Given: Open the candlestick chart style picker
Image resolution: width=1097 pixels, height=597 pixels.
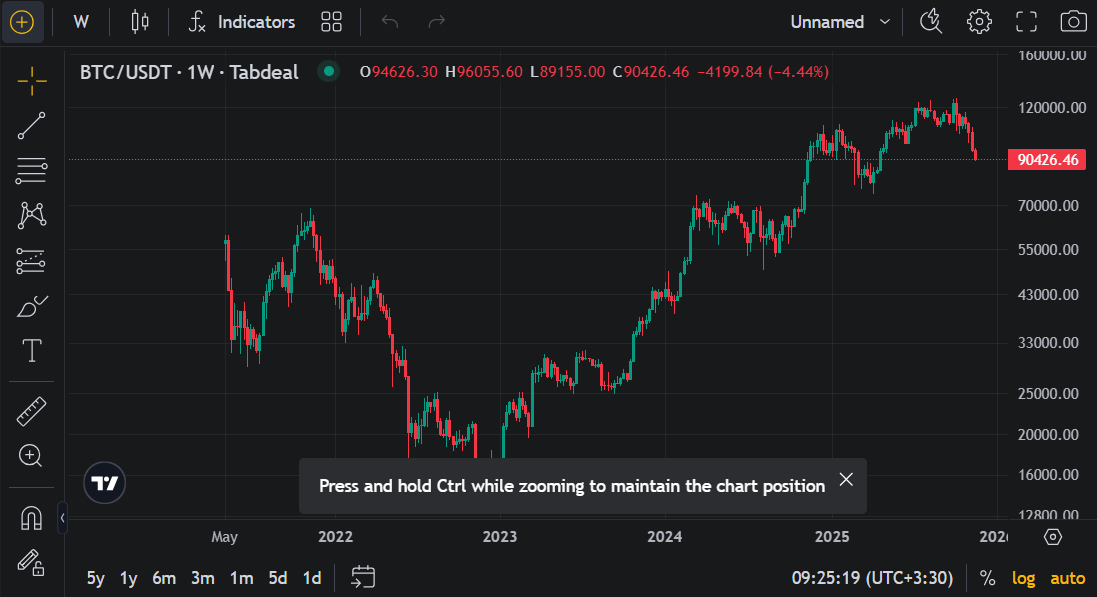Looking at the screenshot, I should tap(140, 22).
